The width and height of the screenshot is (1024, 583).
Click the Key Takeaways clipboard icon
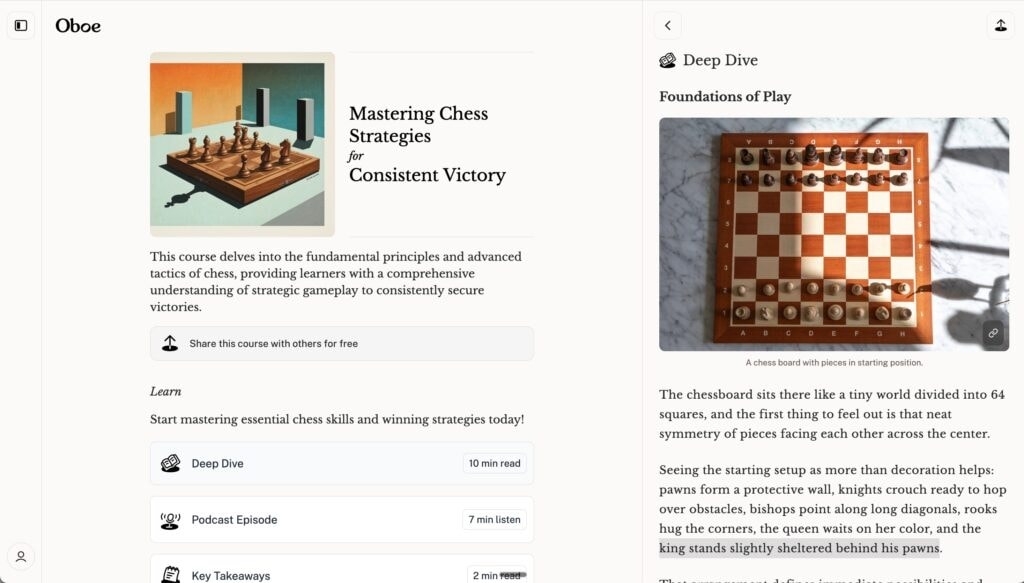171,575
